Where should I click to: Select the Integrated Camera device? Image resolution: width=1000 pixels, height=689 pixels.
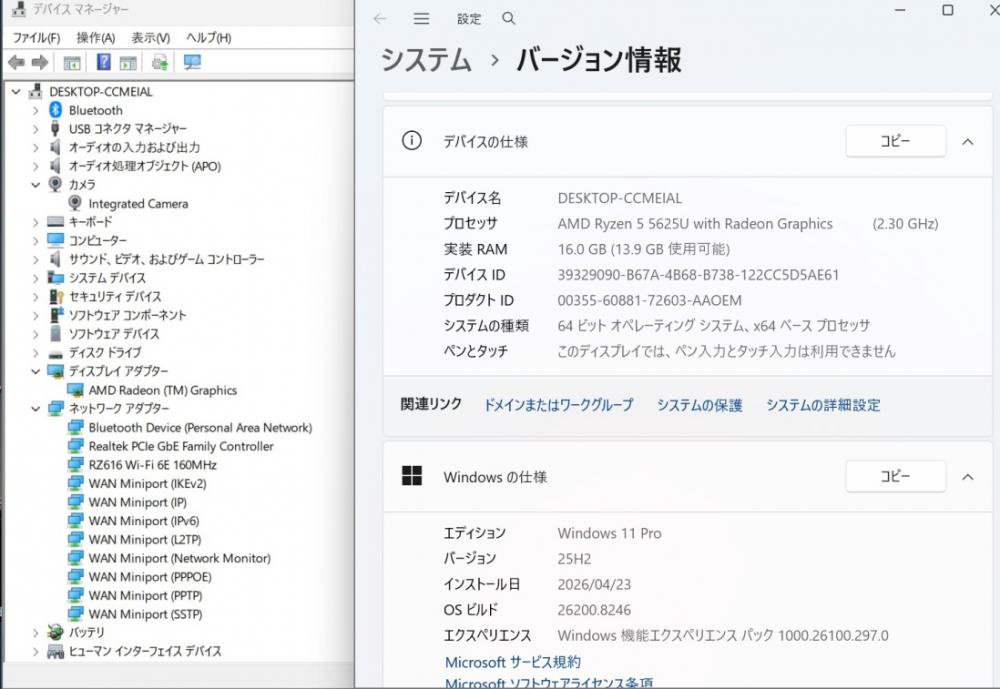(138, 203)
